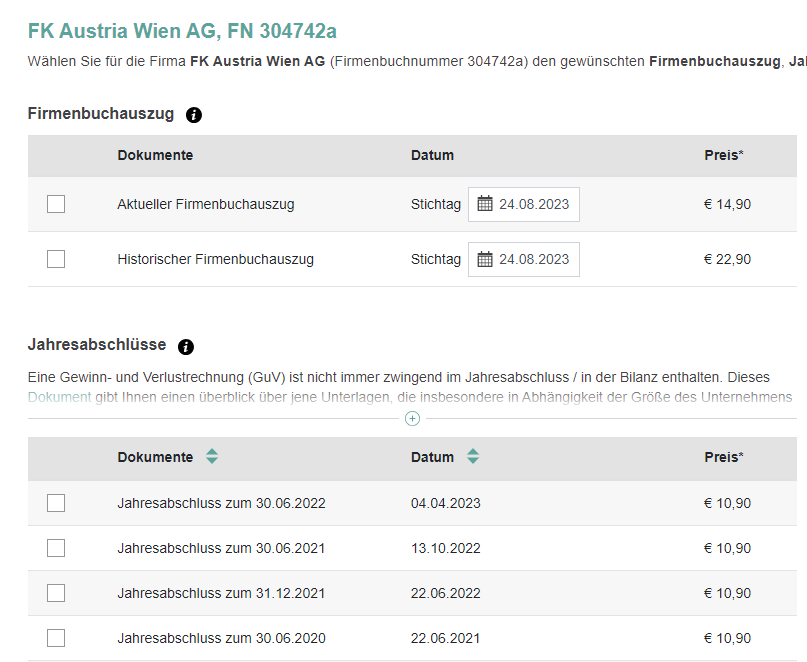The image size is (807, 662).
Task: Select Aktueller Firmenbuchauszug checkbox
Action: click(x=56, y=204)
